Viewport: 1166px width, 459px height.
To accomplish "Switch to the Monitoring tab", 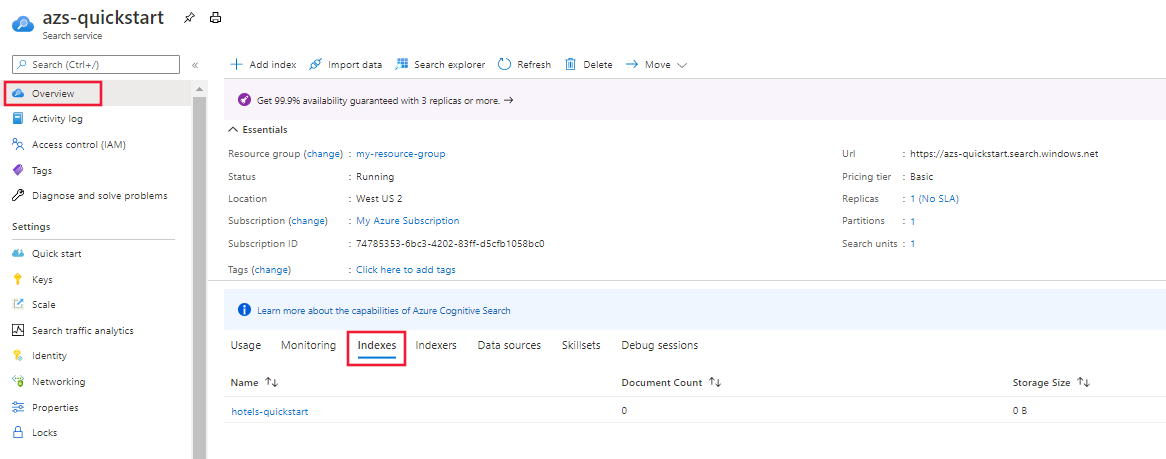I will pos(309,345).
